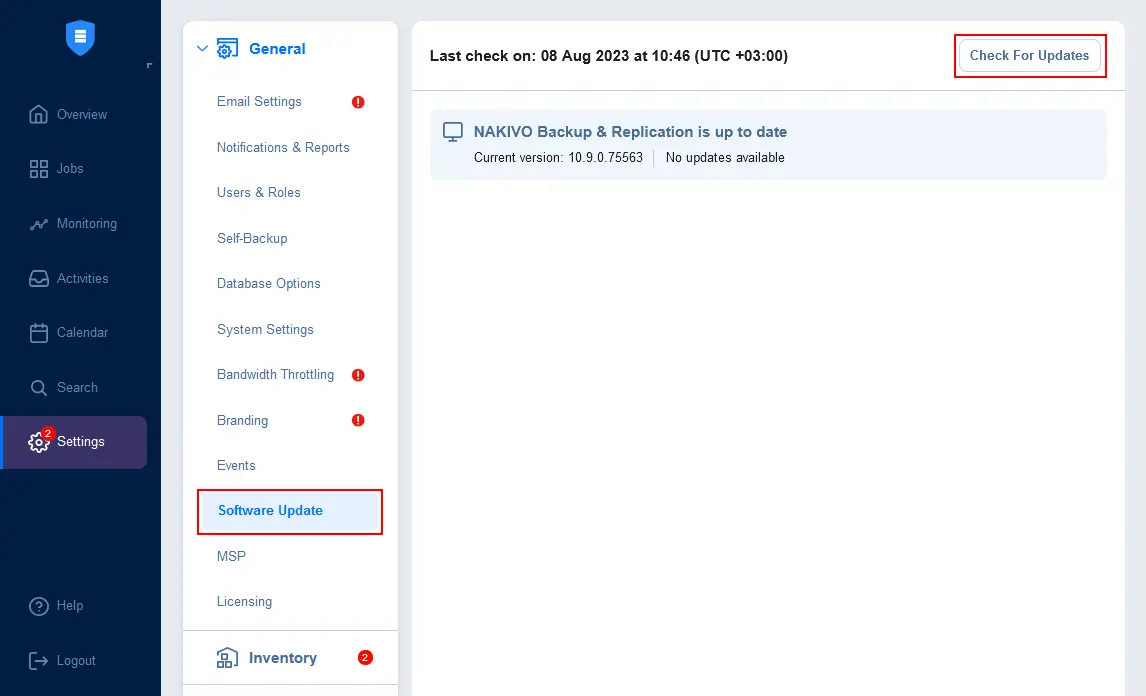1146x696 pixels.
Task: Open Users & Roles settings
Action: 259,193
